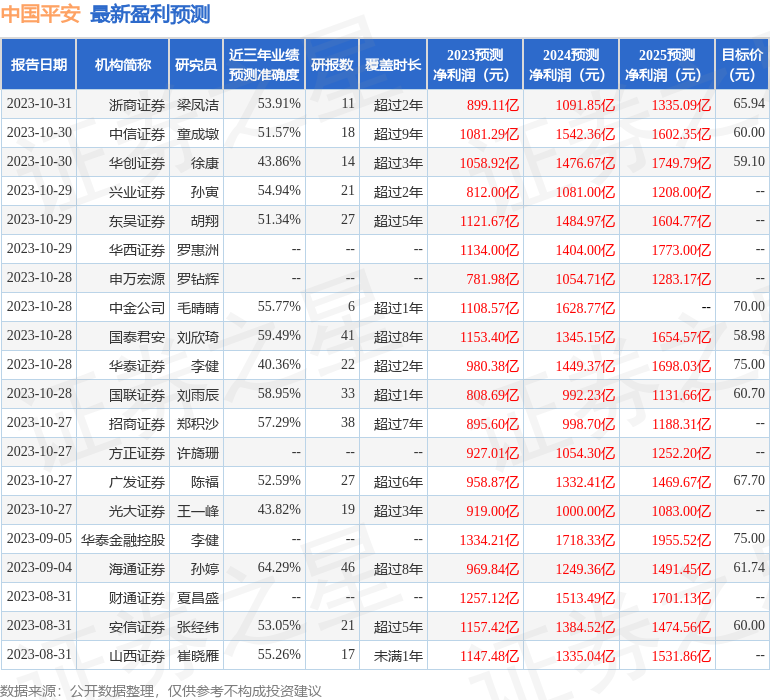The width and height of the screenshot is (770, 700).
Task: Click report count 46
Action: [348, 567]
